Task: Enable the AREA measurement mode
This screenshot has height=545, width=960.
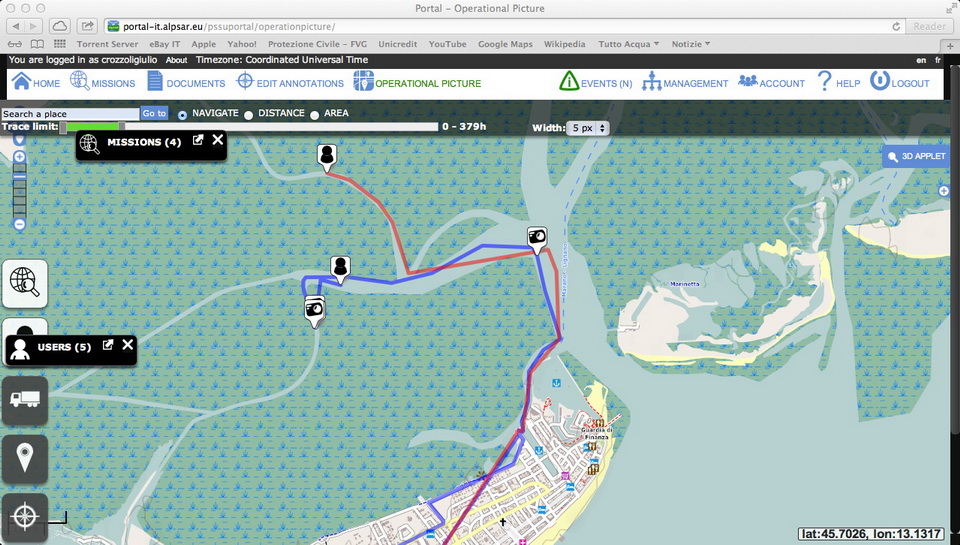Action: pyautogui.click(x=315, y=115)
